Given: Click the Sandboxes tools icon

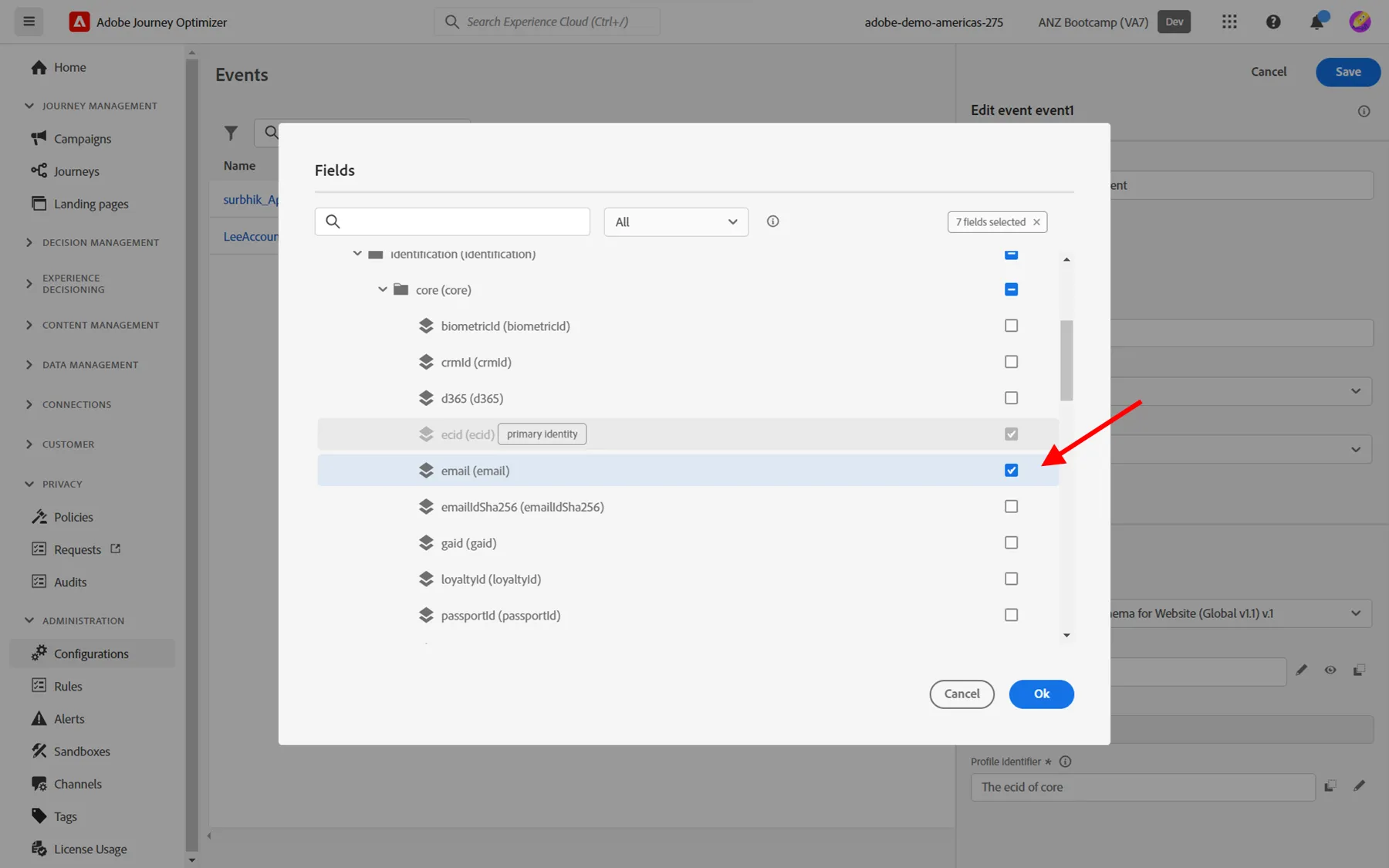Looking at the screenshot, I should tap(39, 751).
